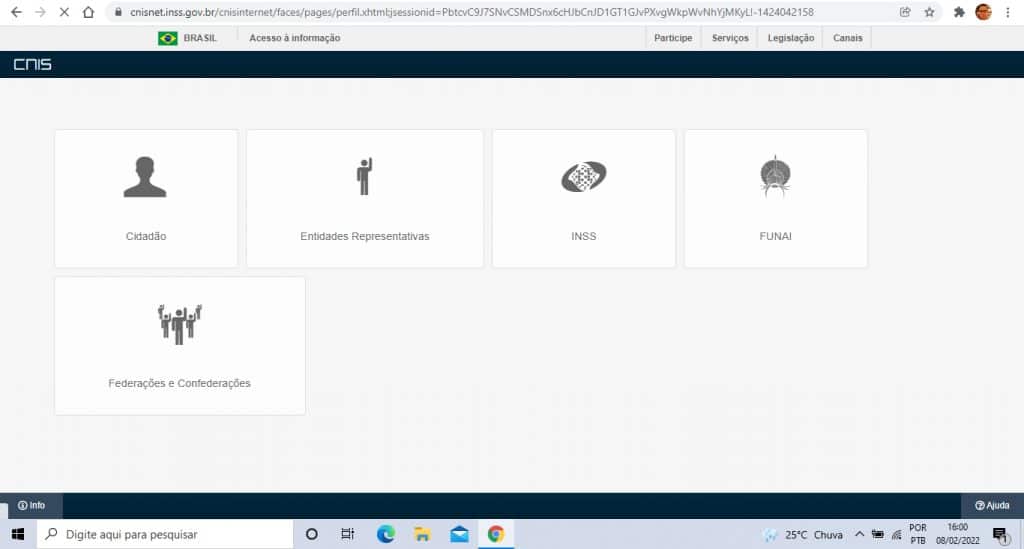Viewport: 1024px width, 549px height.
Task: Click the browser forward arrow
Action: pos(40,12)
